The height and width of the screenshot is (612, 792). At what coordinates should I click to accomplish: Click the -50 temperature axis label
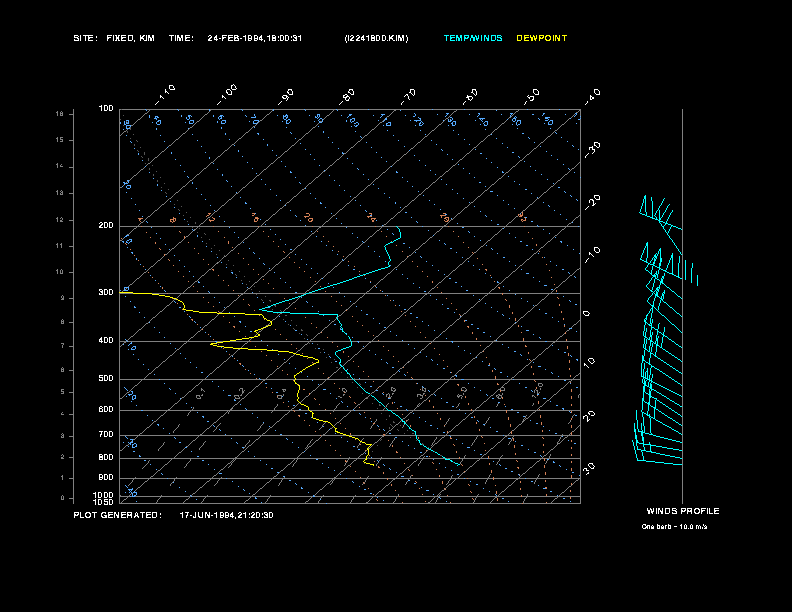coord(532,97)
